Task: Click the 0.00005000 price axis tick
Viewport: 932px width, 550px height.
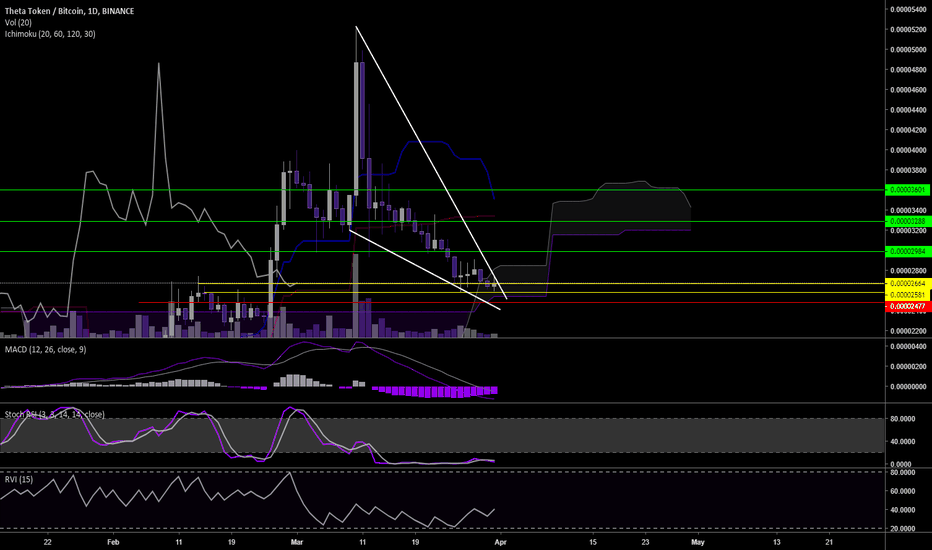Action: coord(908,49)
